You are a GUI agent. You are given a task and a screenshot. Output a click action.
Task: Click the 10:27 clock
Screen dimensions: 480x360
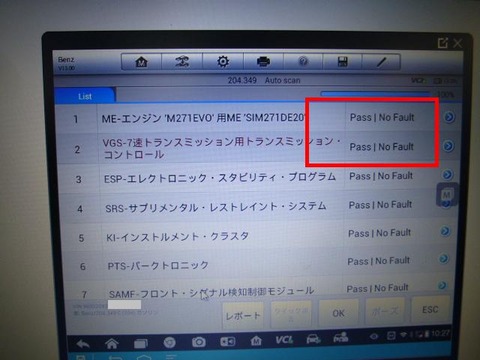(440, 333)
